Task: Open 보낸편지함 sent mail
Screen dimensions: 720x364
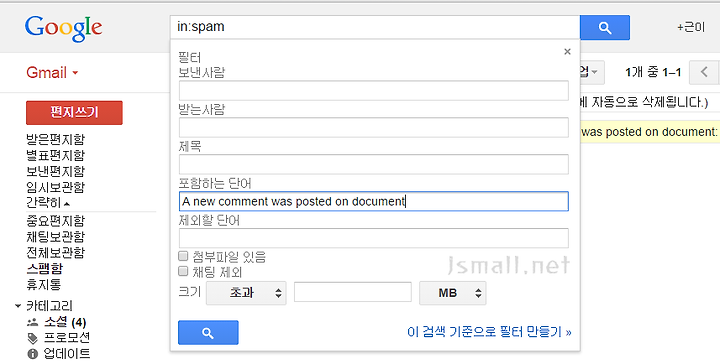Action: 56,171
